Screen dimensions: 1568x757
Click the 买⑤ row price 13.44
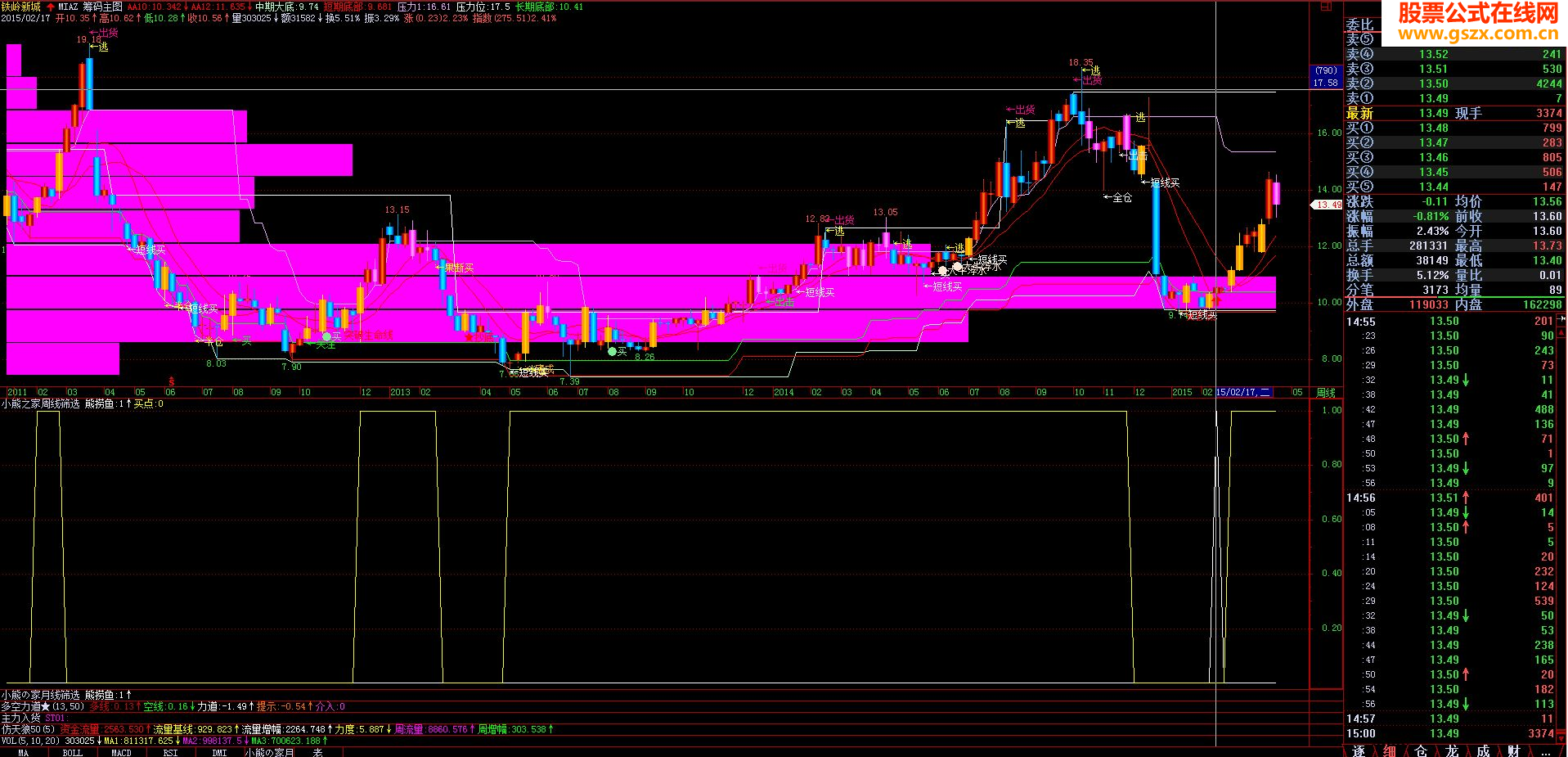pos(1434,187)
